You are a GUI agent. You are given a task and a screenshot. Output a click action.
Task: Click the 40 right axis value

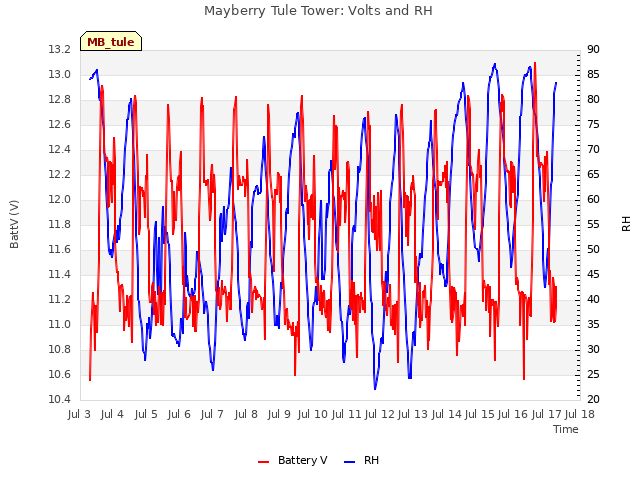593,300
